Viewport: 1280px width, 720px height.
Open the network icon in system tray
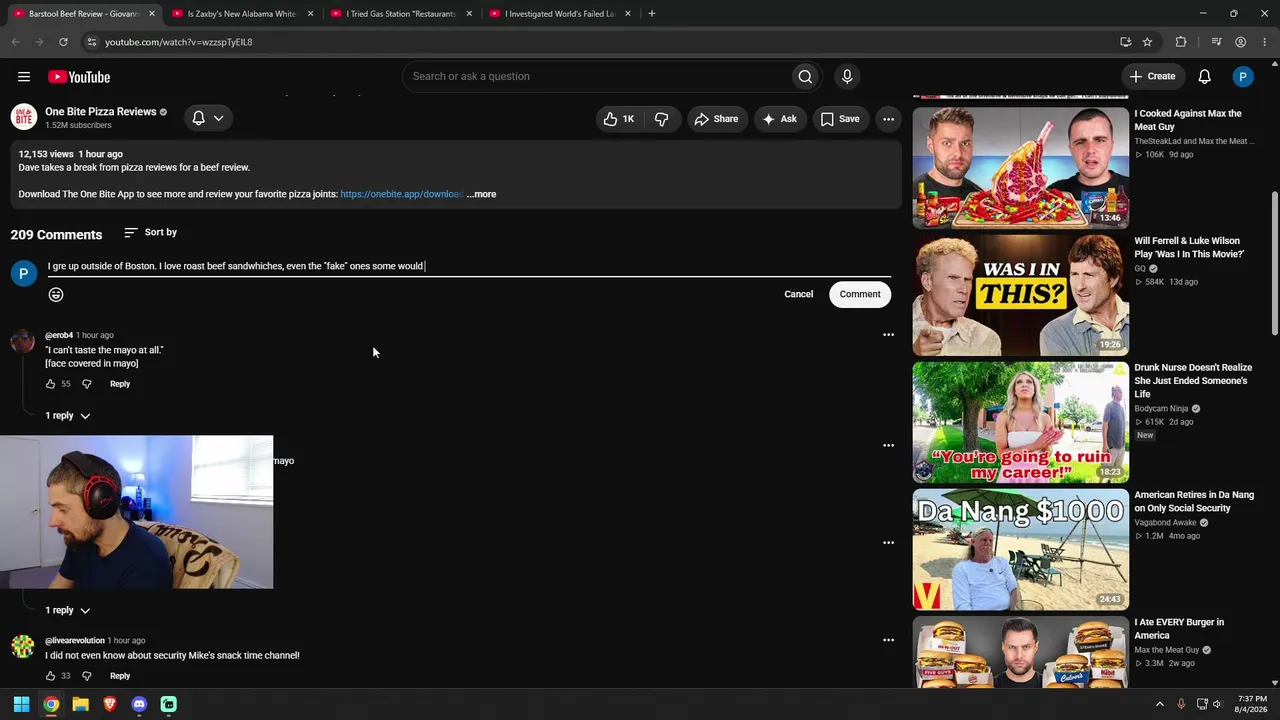tap(1202, 704)
